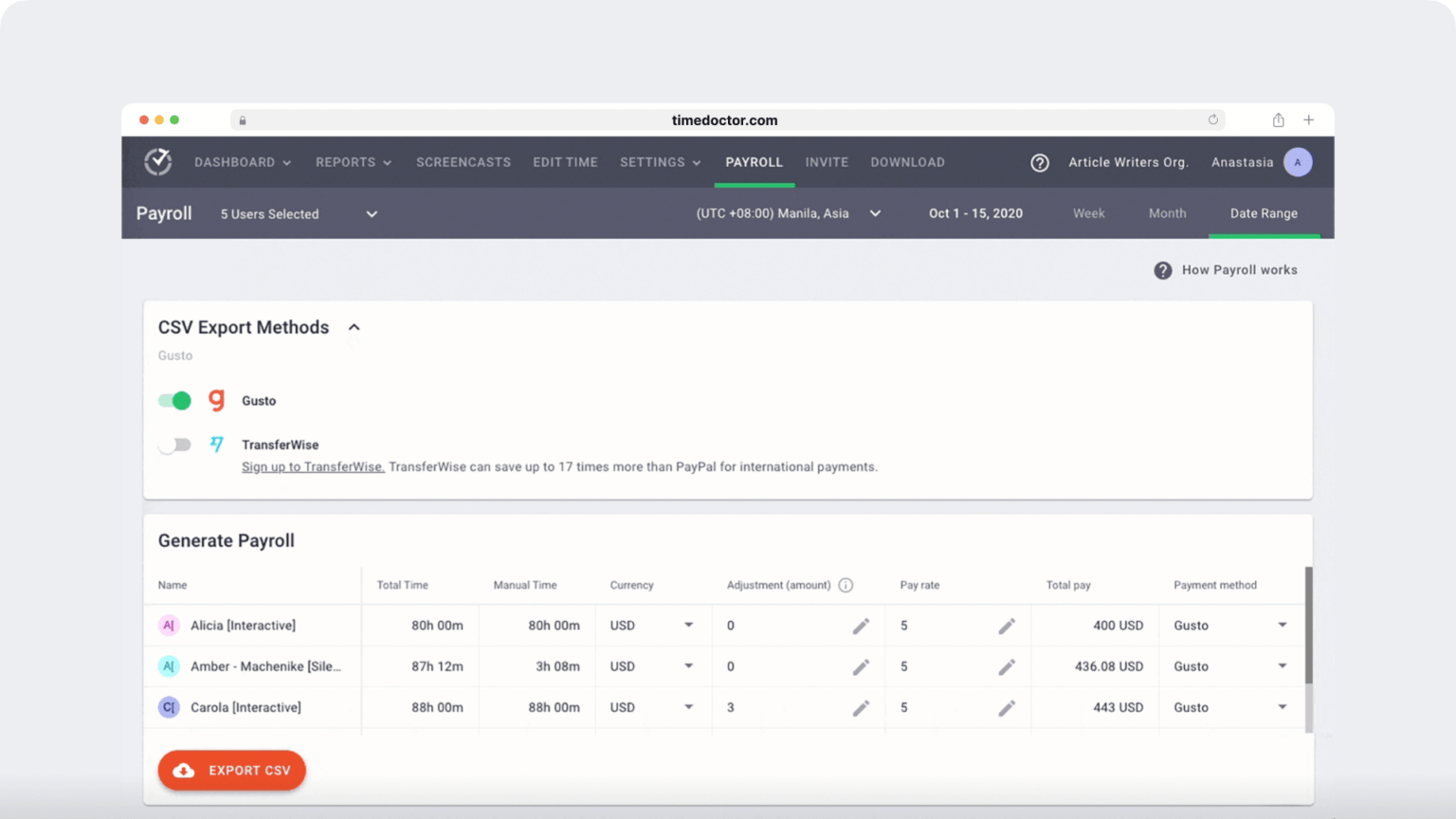This screenshot has height=819, width=1456.
Task: Edit Carola's pay rate using the pencil icon
Action: (1007, 707)
